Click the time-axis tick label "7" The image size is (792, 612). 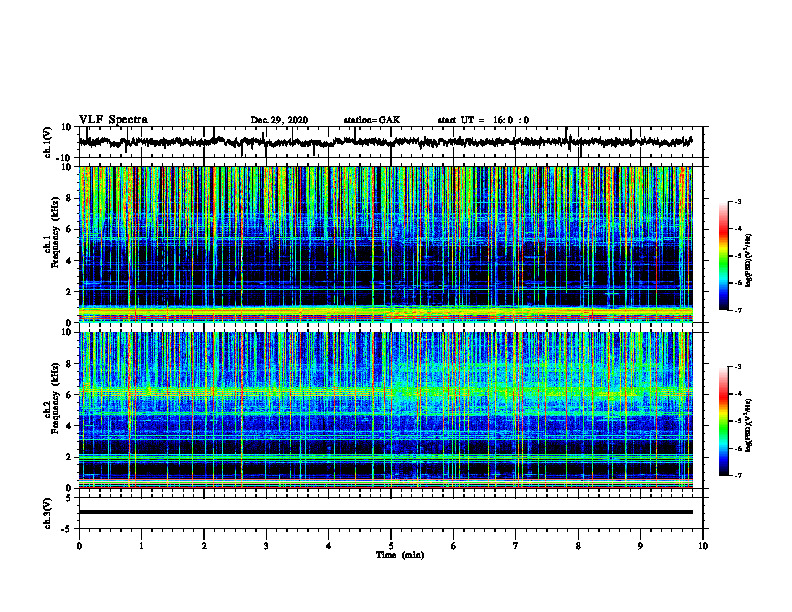point(516,546)
